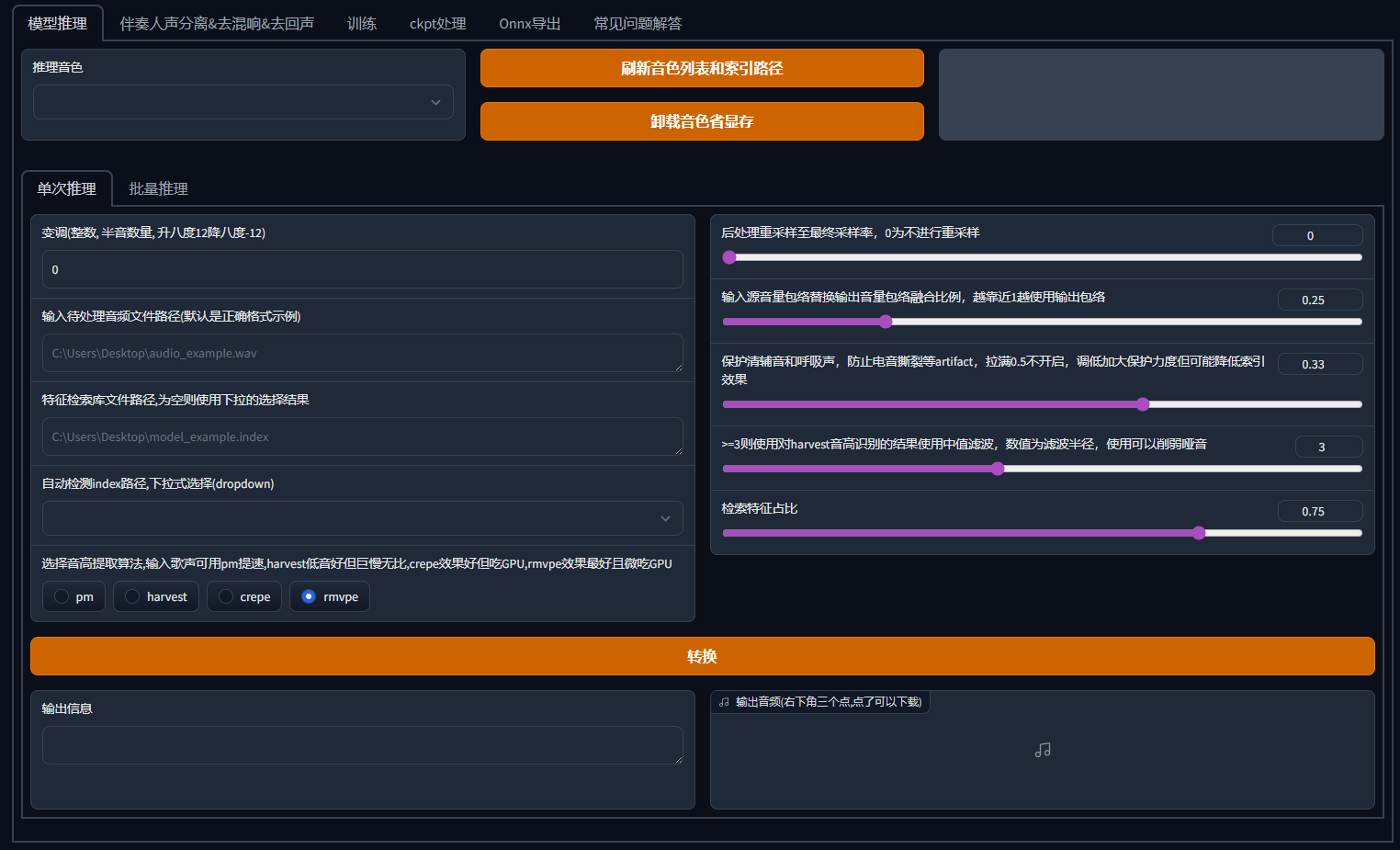Select the rmvpe radio button
The image size is (1400, 850).
[x=310, y=596]
